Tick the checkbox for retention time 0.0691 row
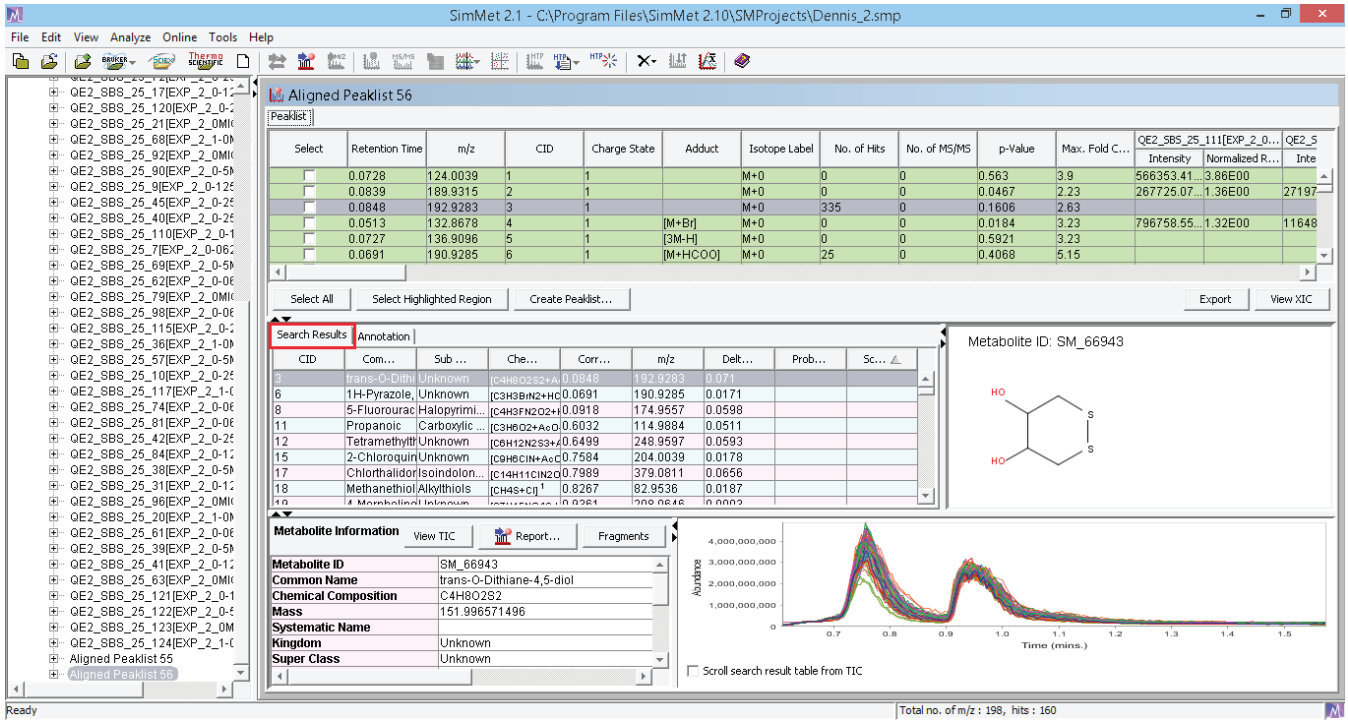The image size is (1348, 723). coord(309,255)
